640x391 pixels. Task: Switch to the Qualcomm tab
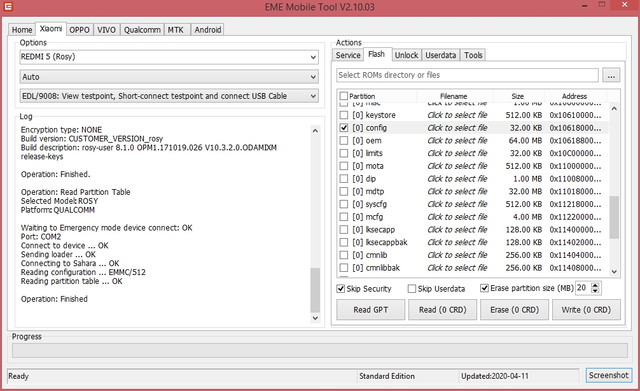(x=142, y=30)
